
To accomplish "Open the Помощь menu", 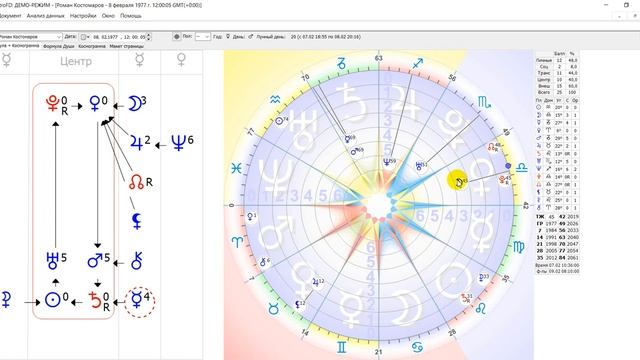I will click(131, 16).
